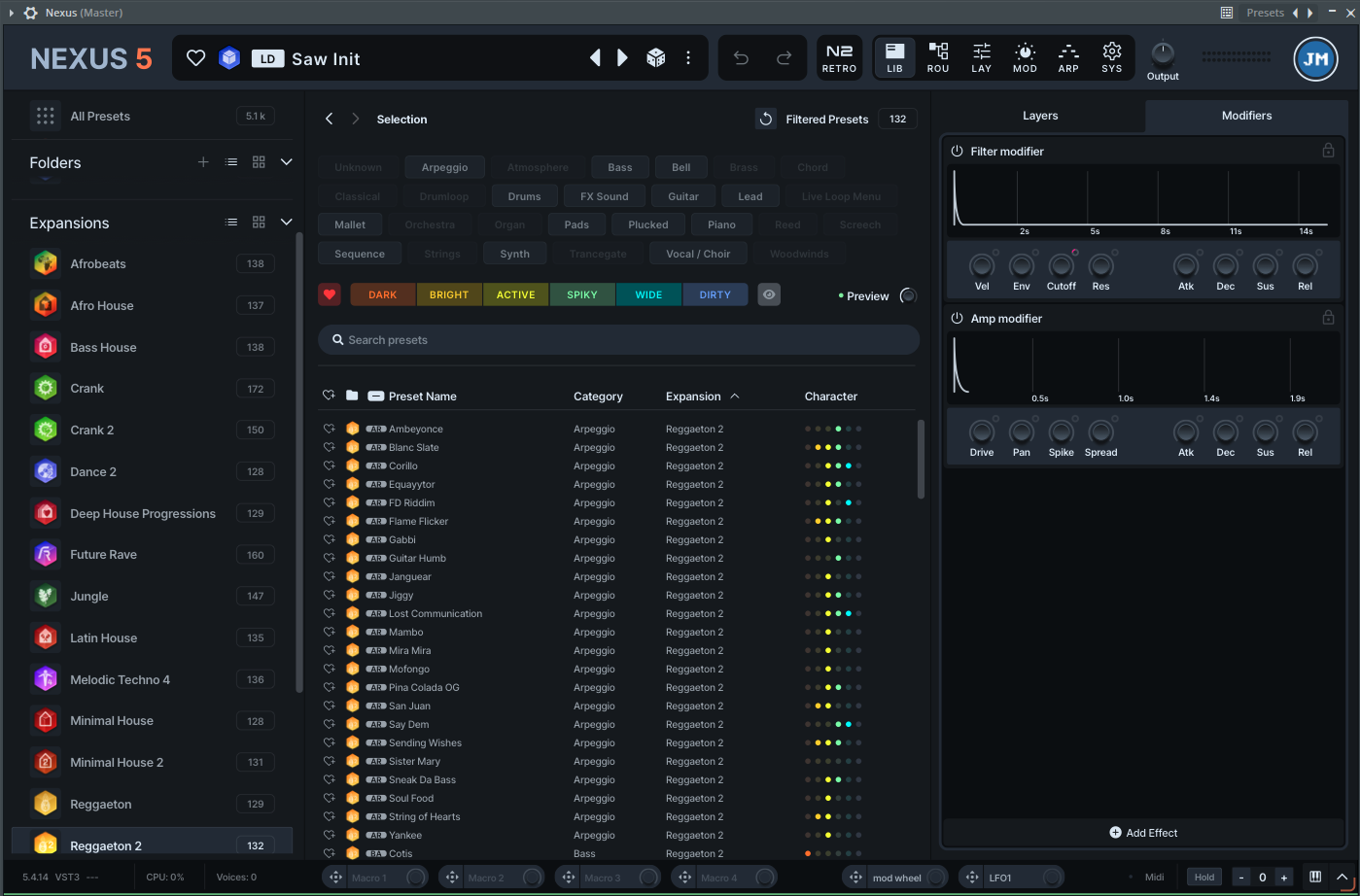Screen dimensions: 1360x896
Task: Switch to the ARP tab
Action: coord(1068,58)
